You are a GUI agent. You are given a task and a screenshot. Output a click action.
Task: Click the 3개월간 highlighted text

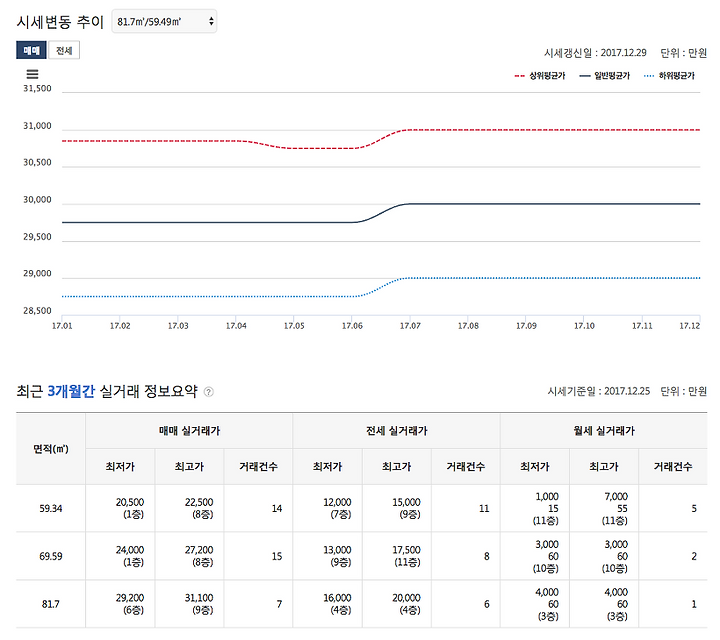click(71, 391)
